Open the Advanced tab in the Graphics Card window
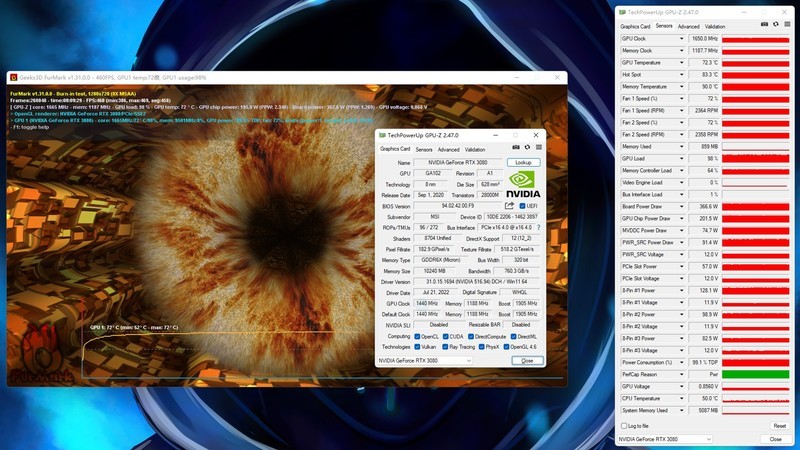 448,149
